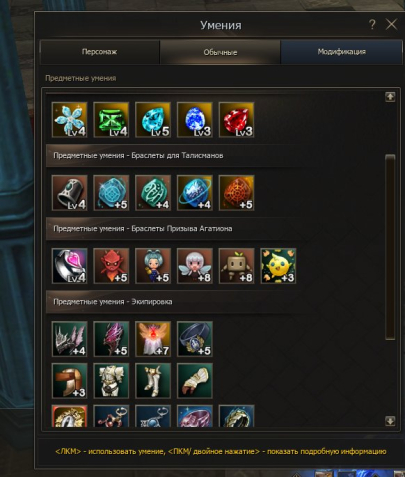The width and height of the screenshot is (405, 477).
Task: Open the help question mark button
Action: (372, 24)
